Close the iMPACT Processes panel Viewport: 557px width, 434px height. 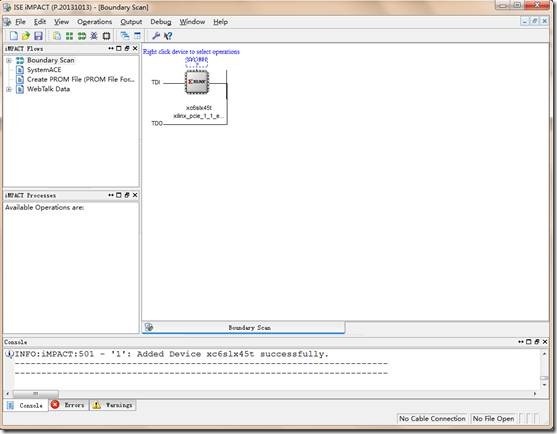pyautogui.click(x=135, y=195)
